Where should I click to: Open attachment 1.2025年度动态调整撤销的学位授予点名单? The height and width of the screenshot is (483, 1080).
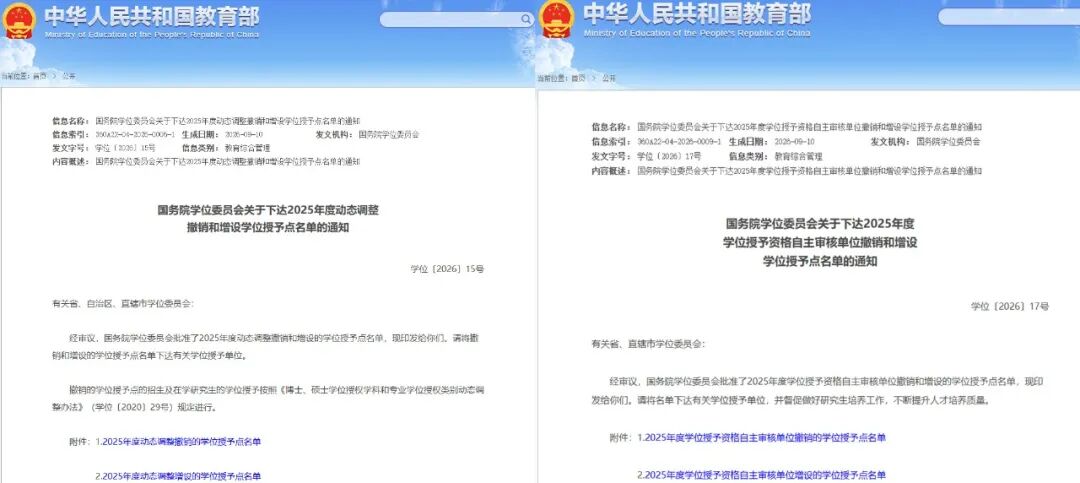[x=178, y=441]
